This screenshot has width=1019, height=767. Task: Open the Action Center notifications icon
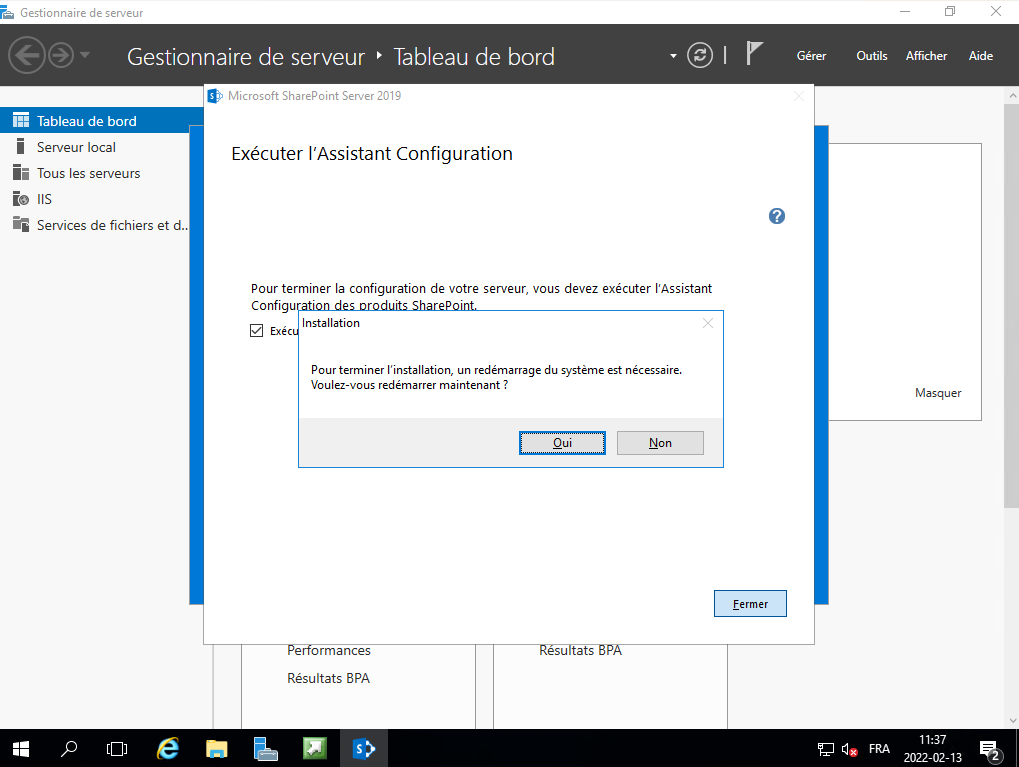[x=990, y=749]
